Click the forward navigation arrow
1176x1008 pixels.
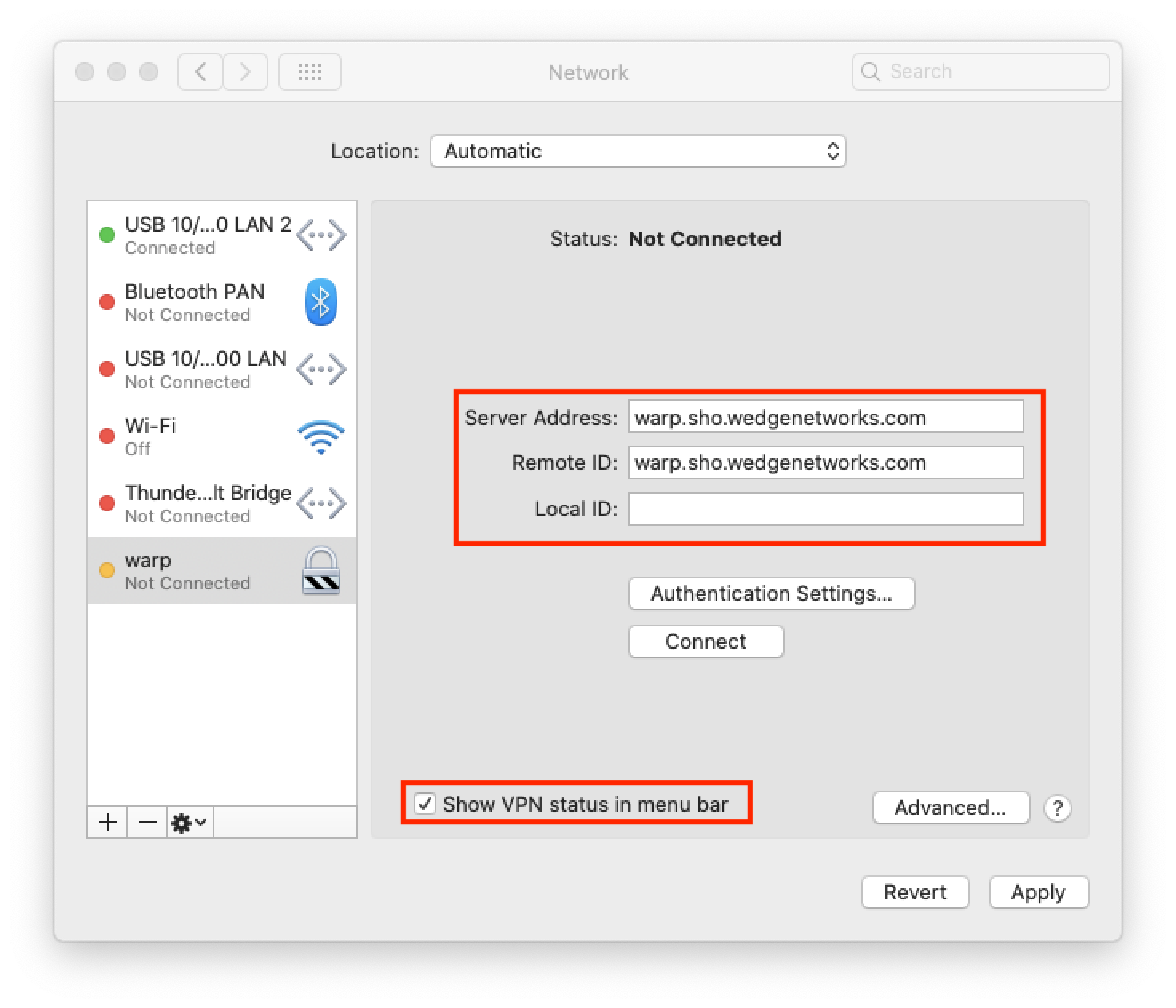pyautogui.click(x=245, y=73)
